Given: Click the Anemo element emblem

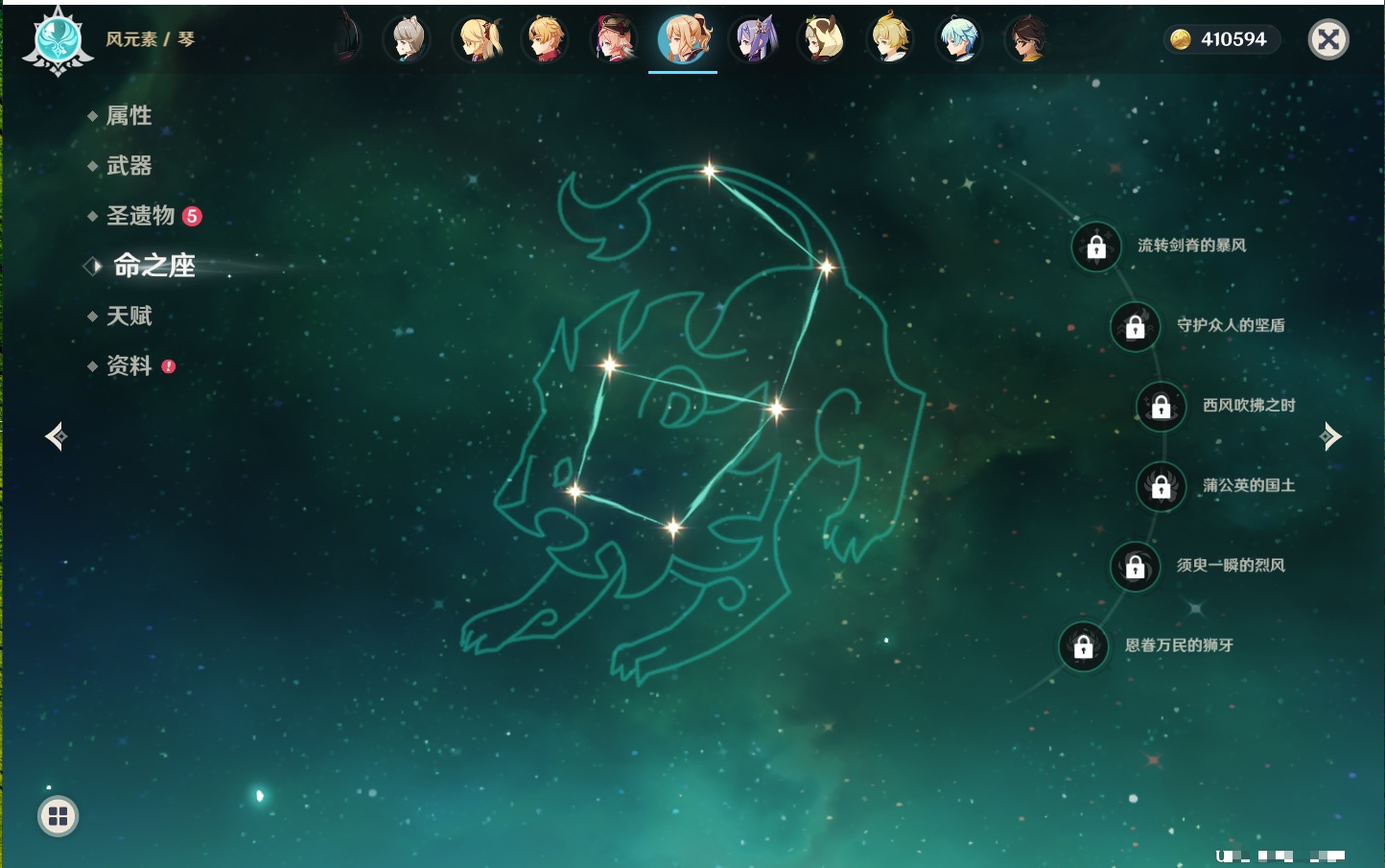Looking at the screenshot, I should [58, 40].
